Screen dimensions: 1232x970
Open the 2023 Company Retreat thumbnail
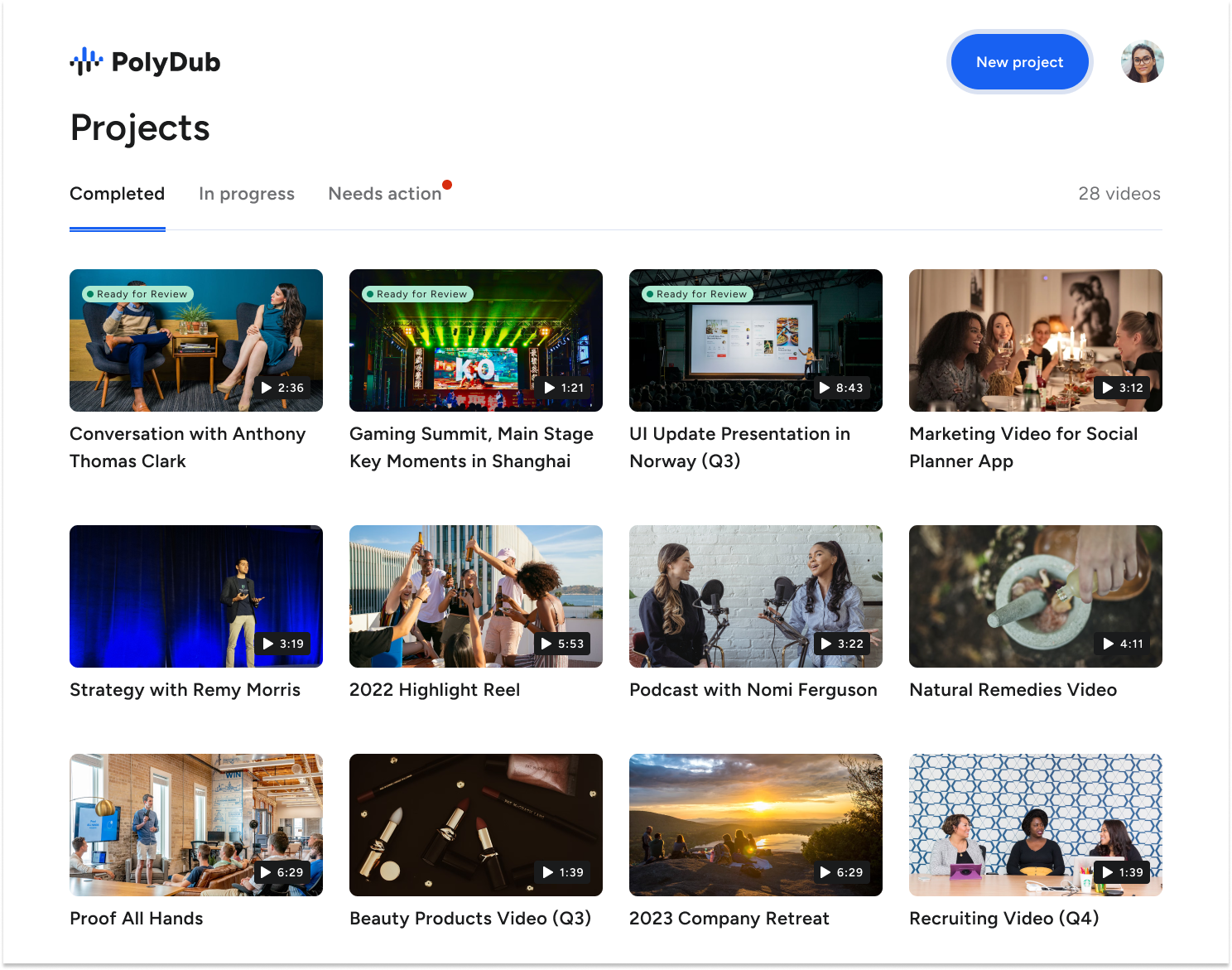pyautogui.click(x=755, y=824)
